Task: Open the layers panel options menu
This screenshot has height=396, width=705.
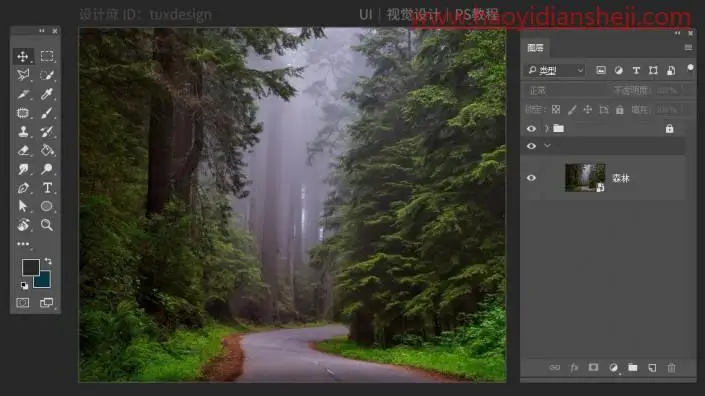Action: coord(688,48)
